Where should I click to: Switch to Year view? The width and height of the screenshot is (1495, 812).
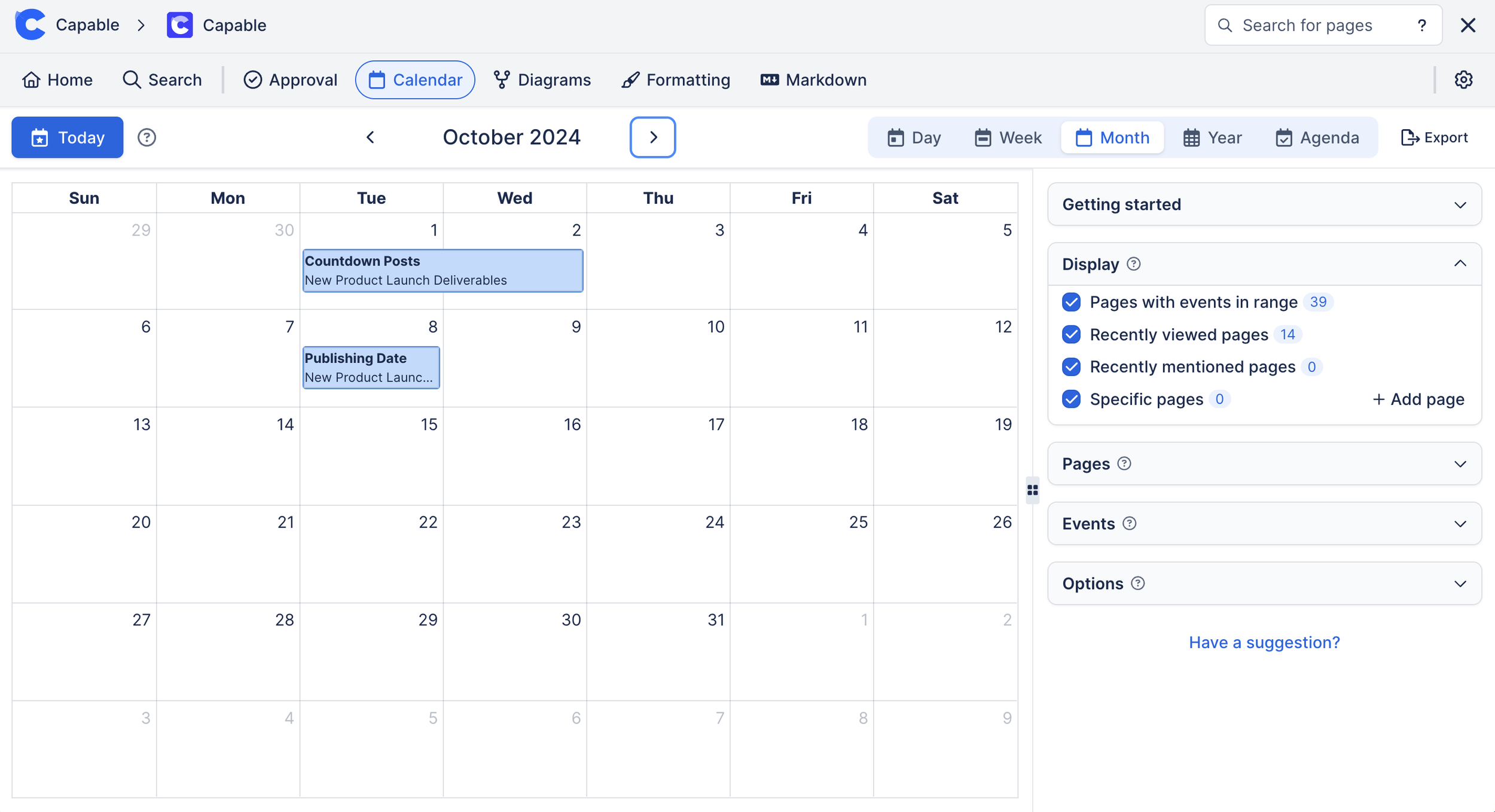(1213, 138)
